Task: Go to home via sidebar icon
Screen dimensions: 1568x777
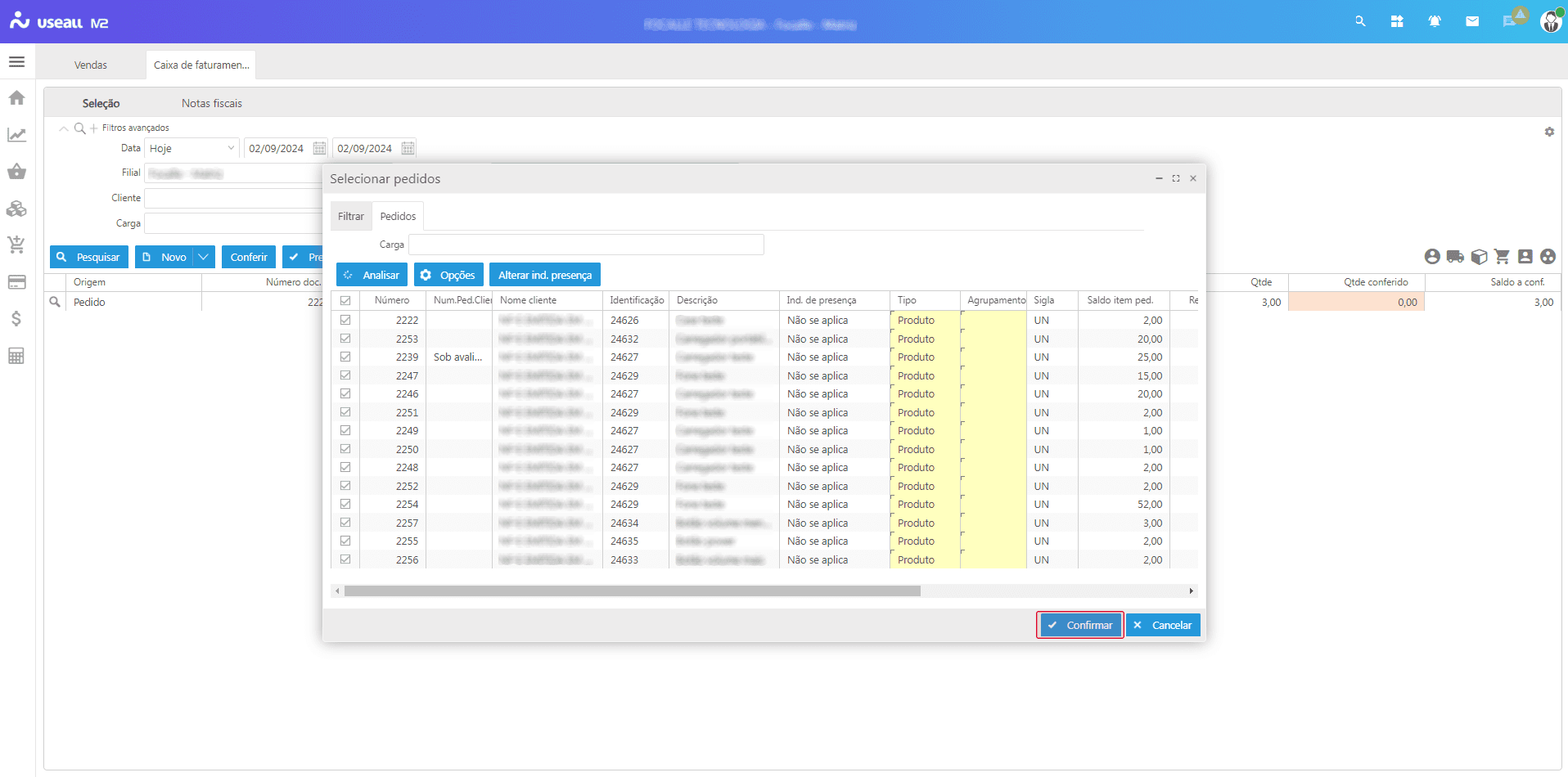Action: pyautogui.click(x=16, y=98)
